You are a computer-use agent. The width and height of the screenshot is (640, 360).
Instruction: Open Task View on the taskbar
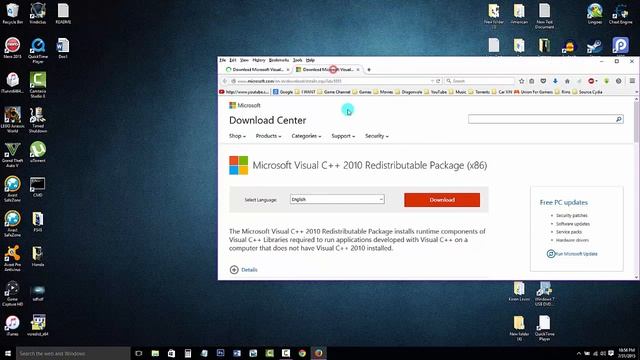coord(138,353)
